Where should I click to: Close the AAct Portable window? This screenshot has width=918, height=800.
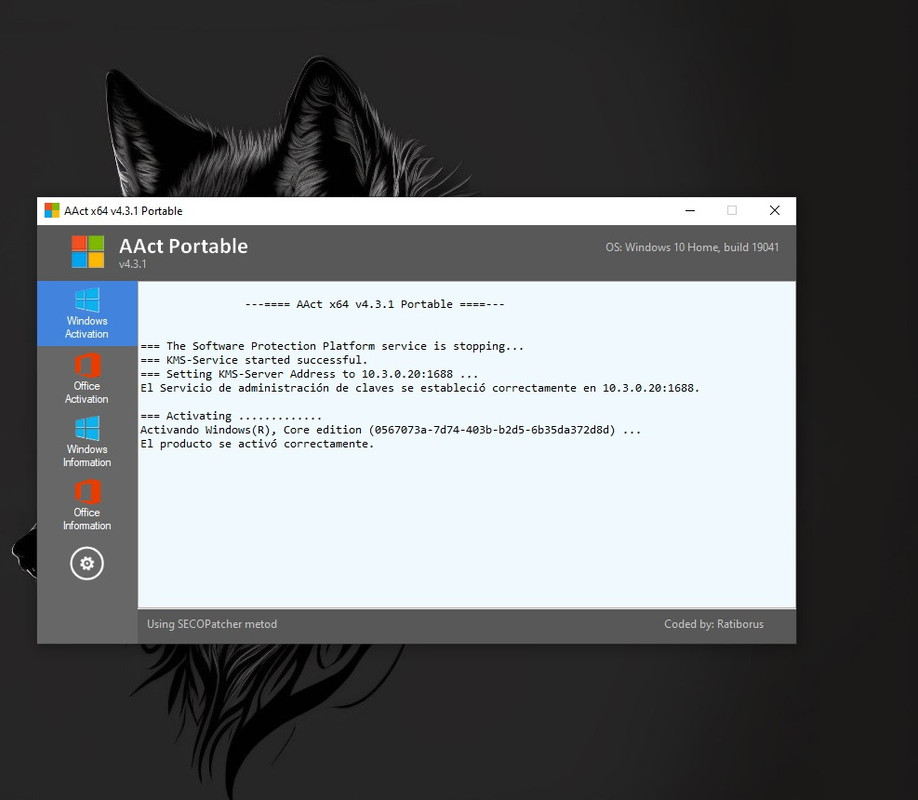pos(775,210)
